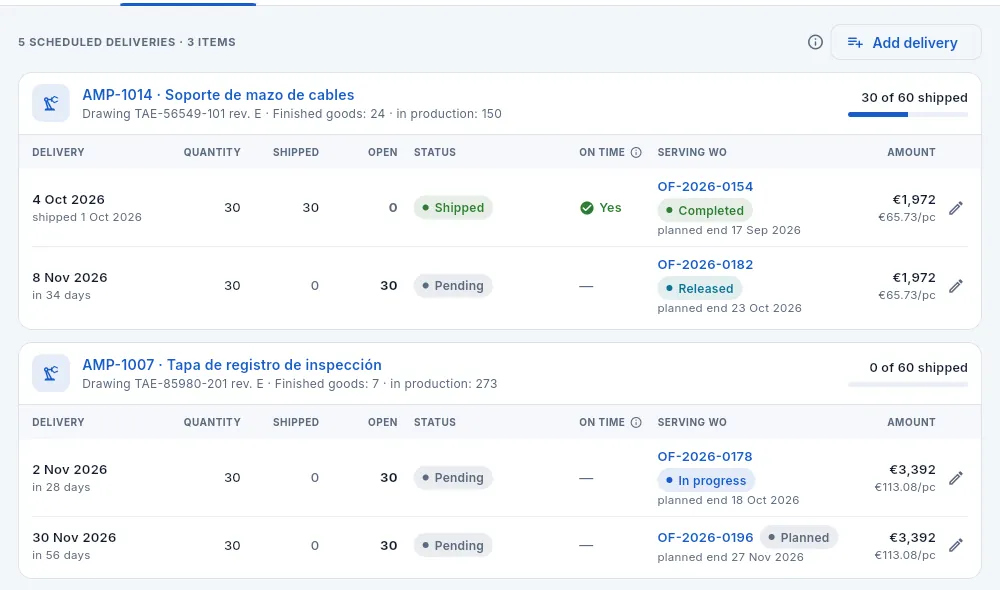Click the '30 of 60 shipped' label
This screenshot has width=1000, height=590.
click(915, 98)
